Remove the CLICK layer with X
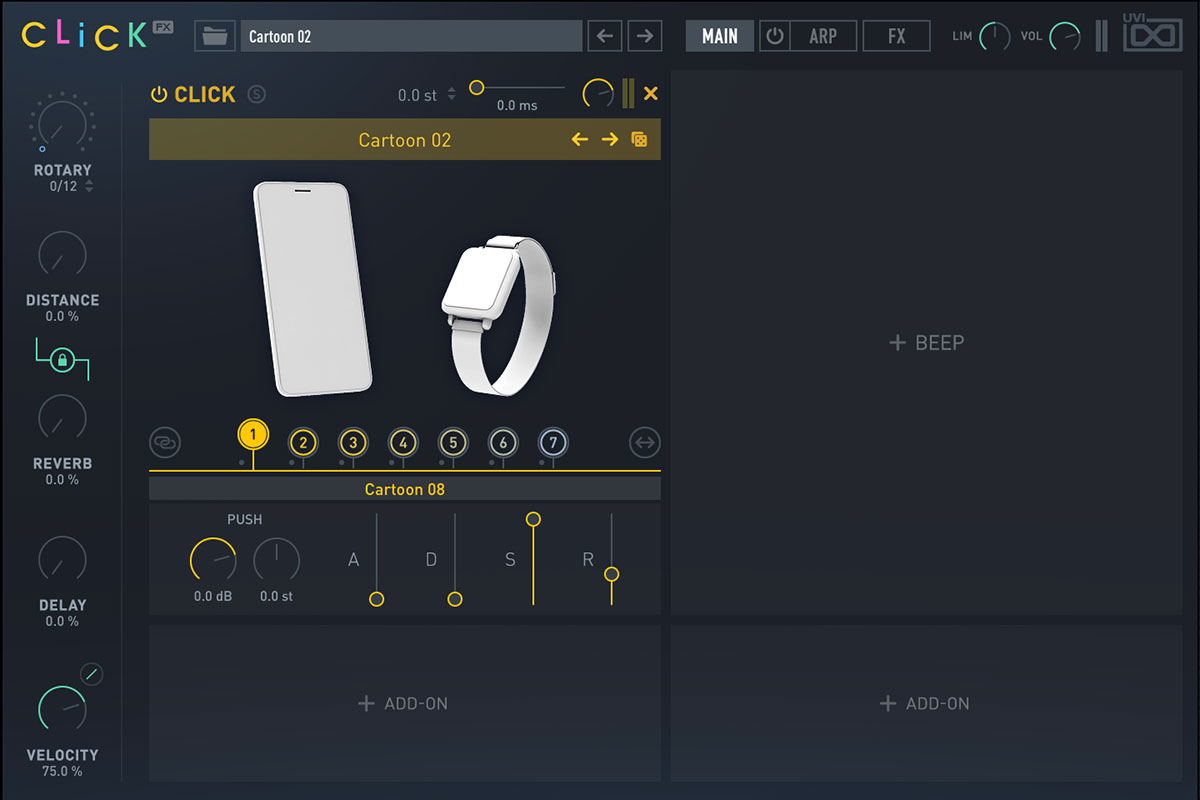The height and width of the screenshot is (800, 1200). [x=651, y=93]
